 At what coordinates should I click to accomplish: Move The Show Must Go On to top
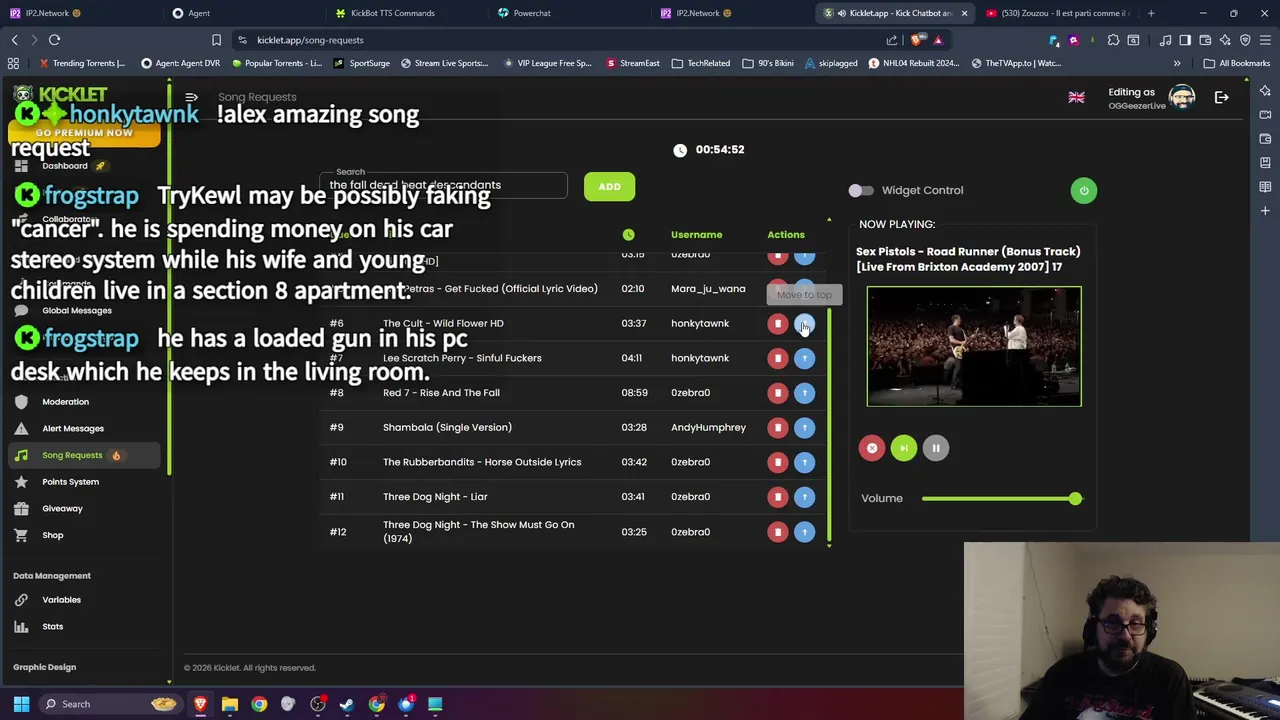(804, 532)
